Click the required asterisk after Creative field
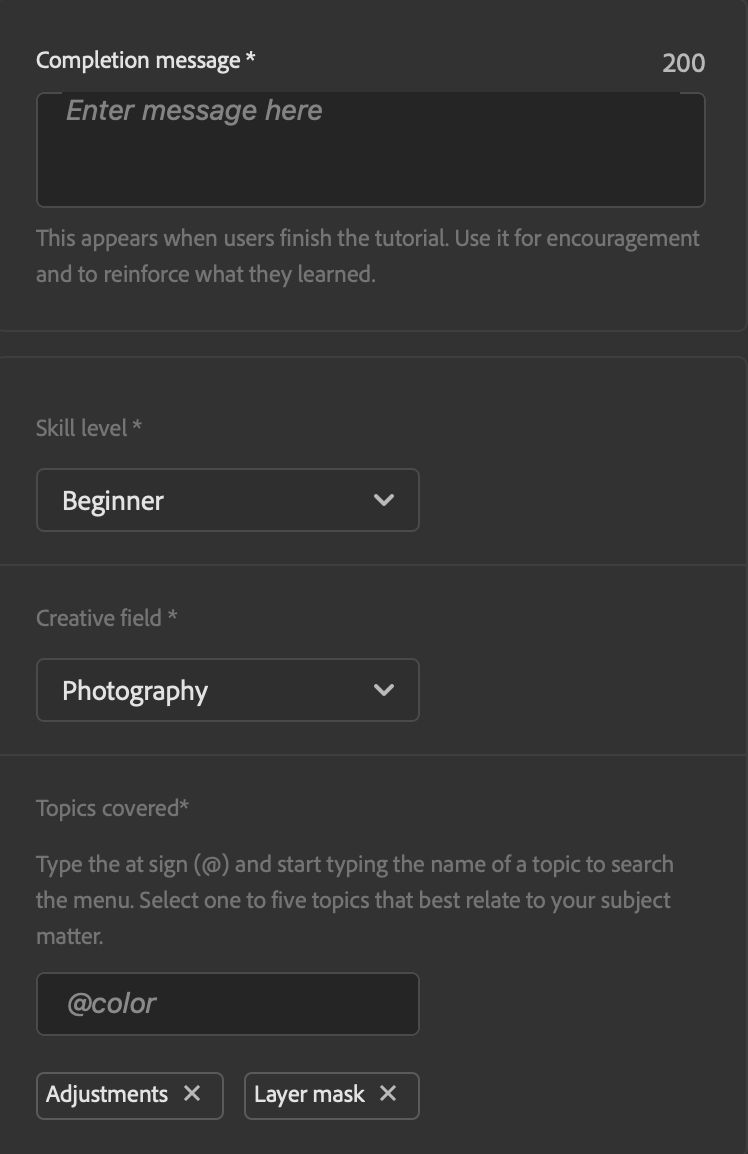The width and height of the screenshot is (748, 1154). [x=172, y=616]
